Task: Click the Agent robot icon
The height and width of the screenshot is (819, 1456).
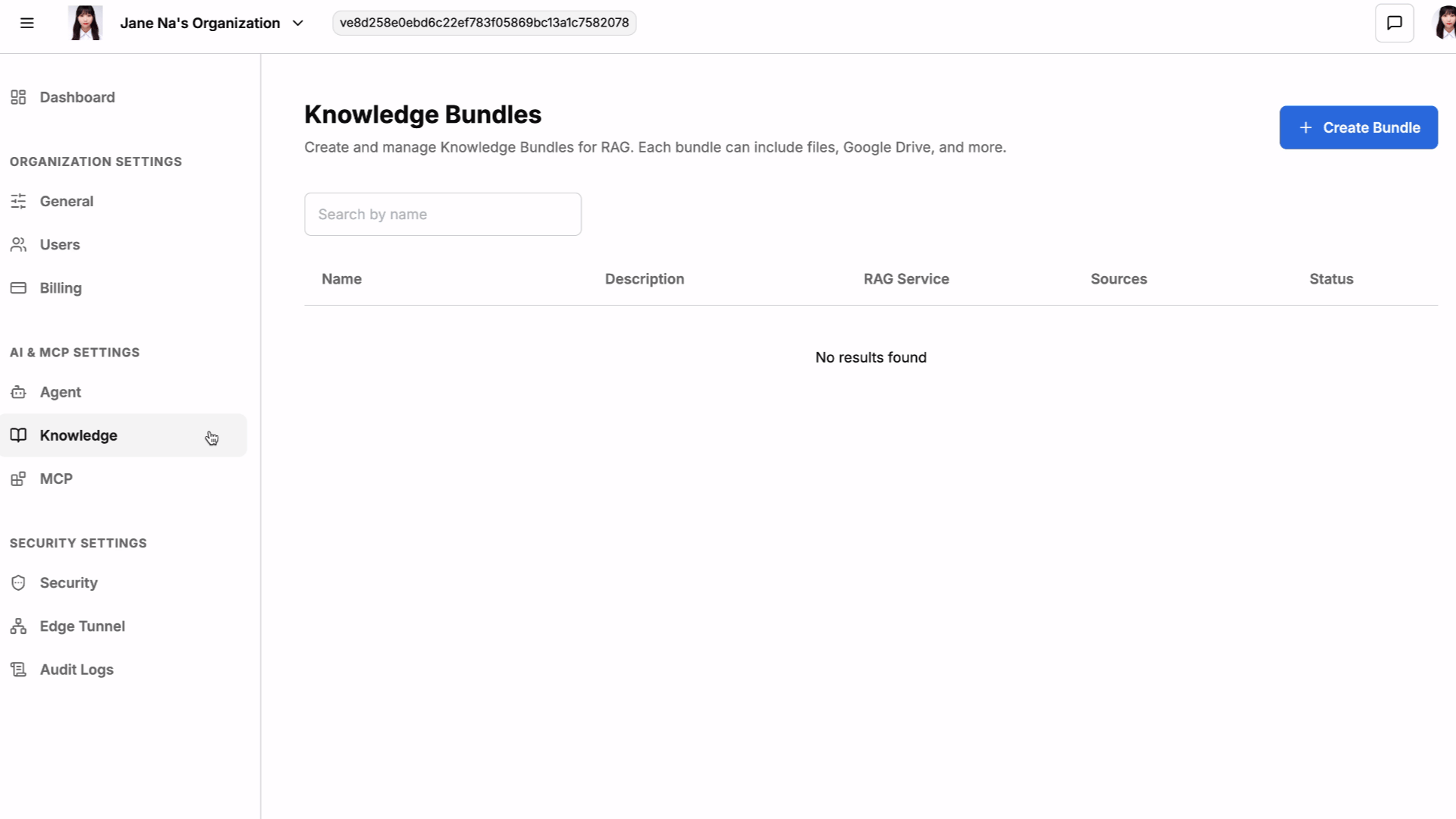Action: pos(18,392)
